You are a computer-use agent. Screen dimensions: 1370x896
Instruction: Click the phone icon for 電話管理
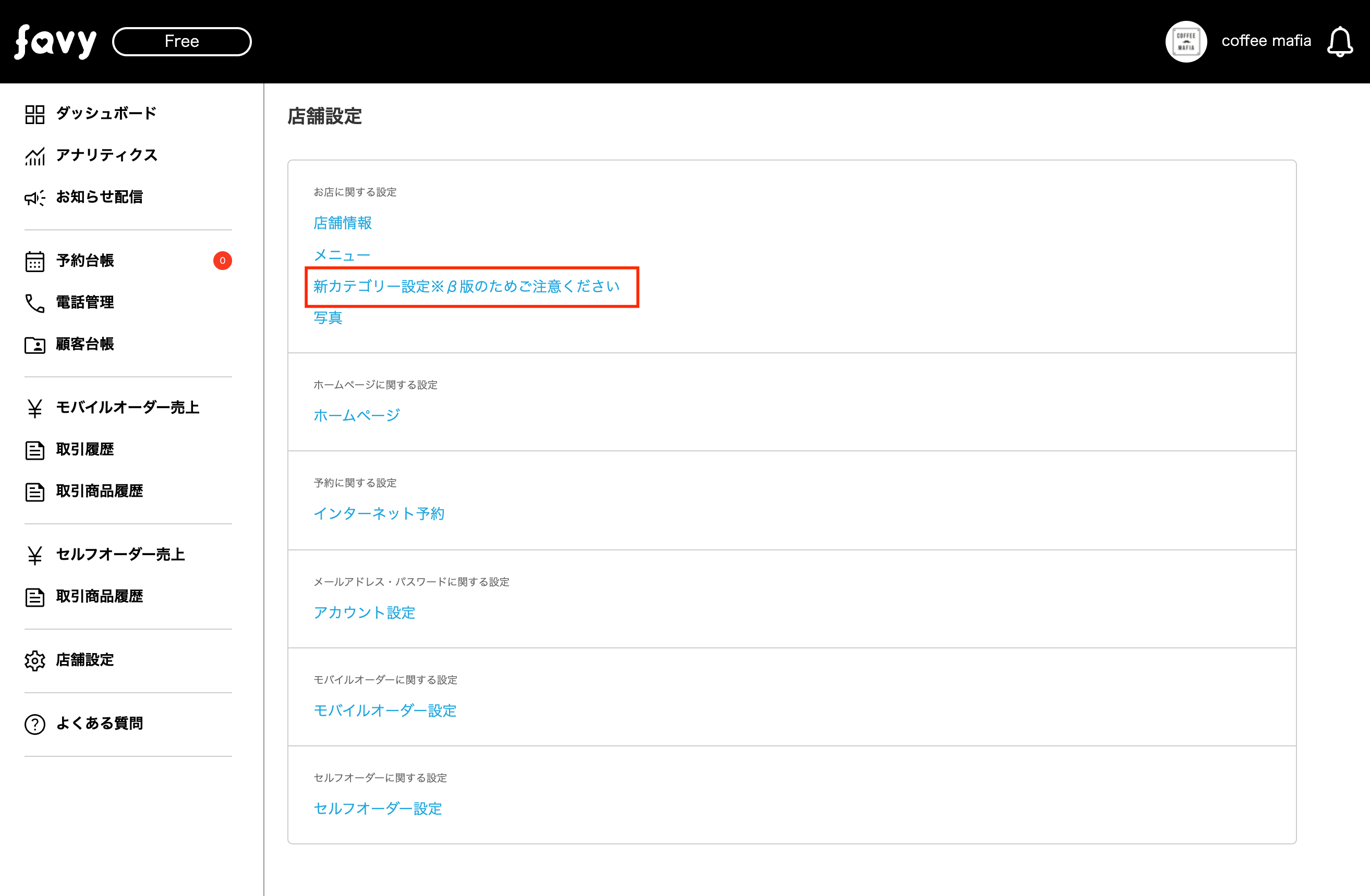click(34, 303)
